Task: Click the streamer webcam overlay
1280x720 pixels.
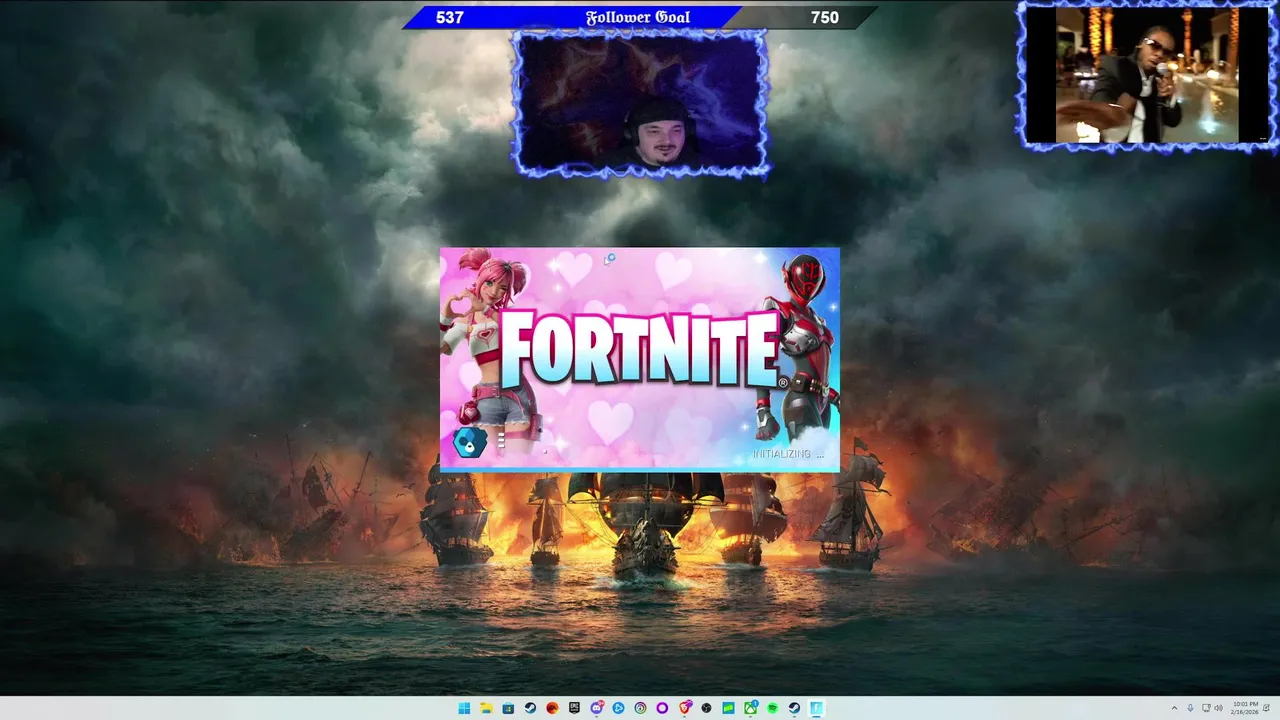Action: [640, 103]
